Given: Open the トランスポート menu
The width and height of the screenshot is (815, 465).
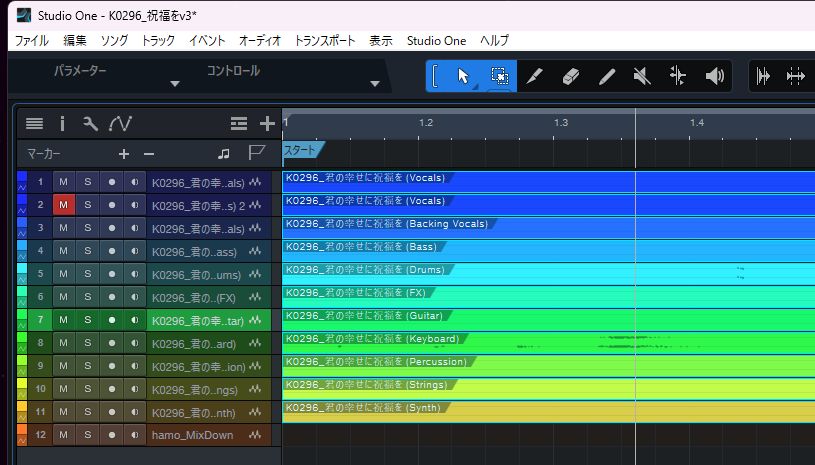Looking at the screenshot, I should (324, 41).
